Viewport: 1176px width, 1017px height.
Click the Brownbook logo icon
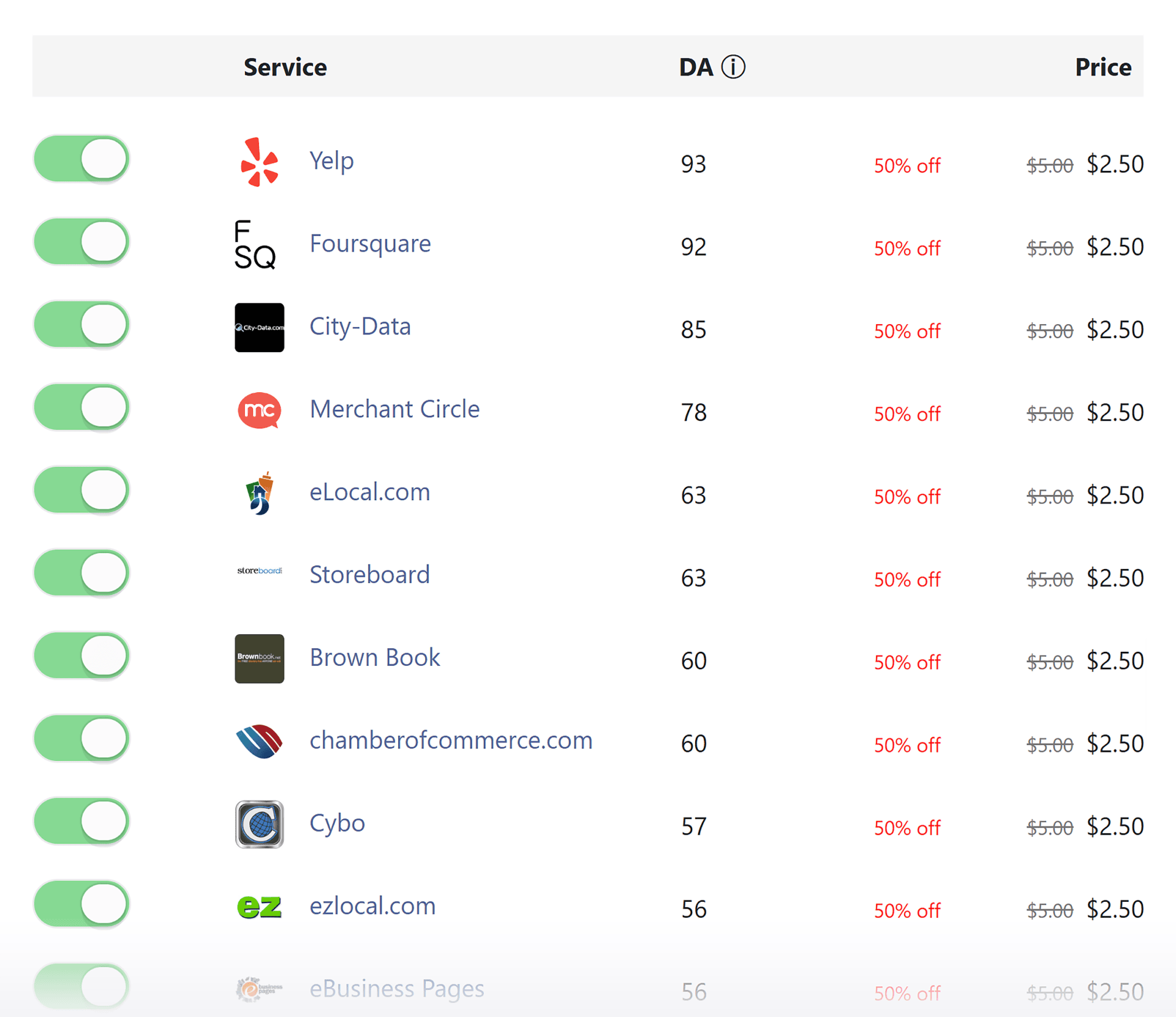259,659
